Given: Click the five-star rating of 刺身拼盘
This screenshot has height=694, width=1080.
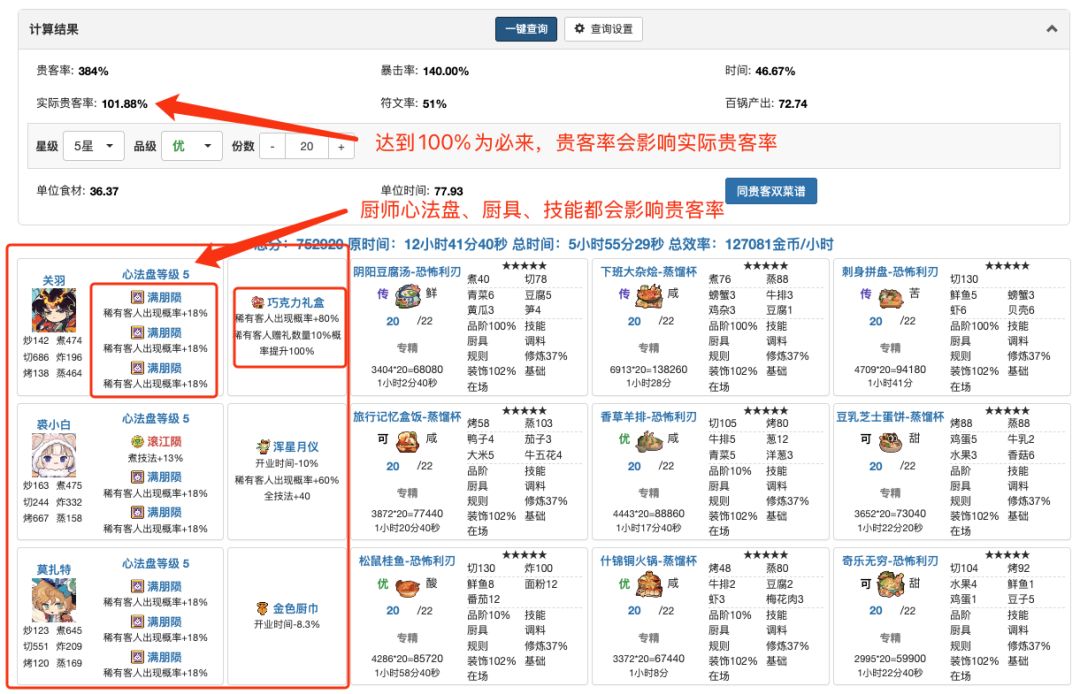Looking at the screenshot, I should (1007, 266).
